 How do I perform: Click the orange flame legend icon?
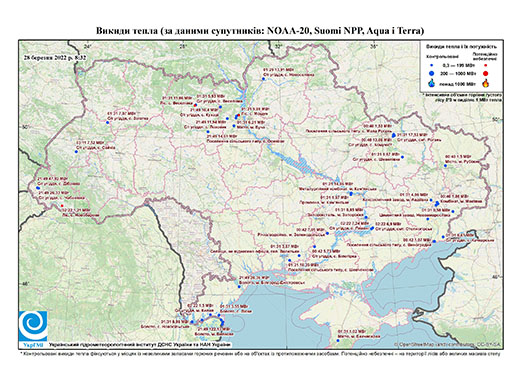tap(486, 83)
